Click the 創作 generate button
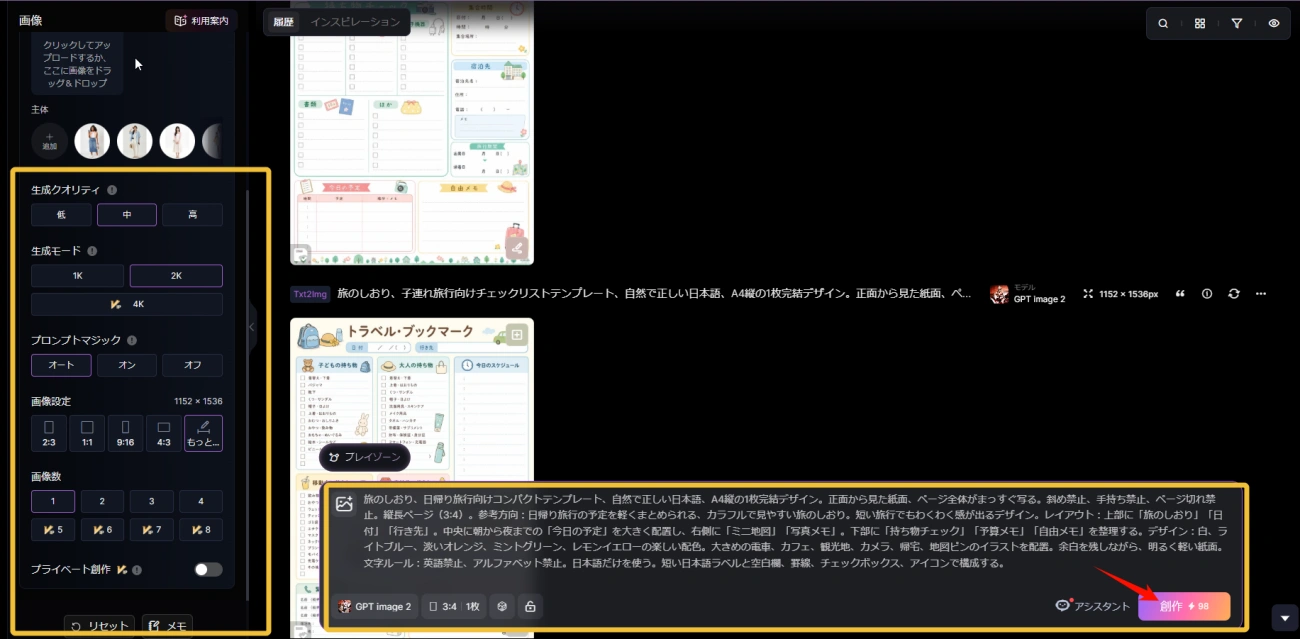This screenshot has height=639, width=1300. [1184, 606]
